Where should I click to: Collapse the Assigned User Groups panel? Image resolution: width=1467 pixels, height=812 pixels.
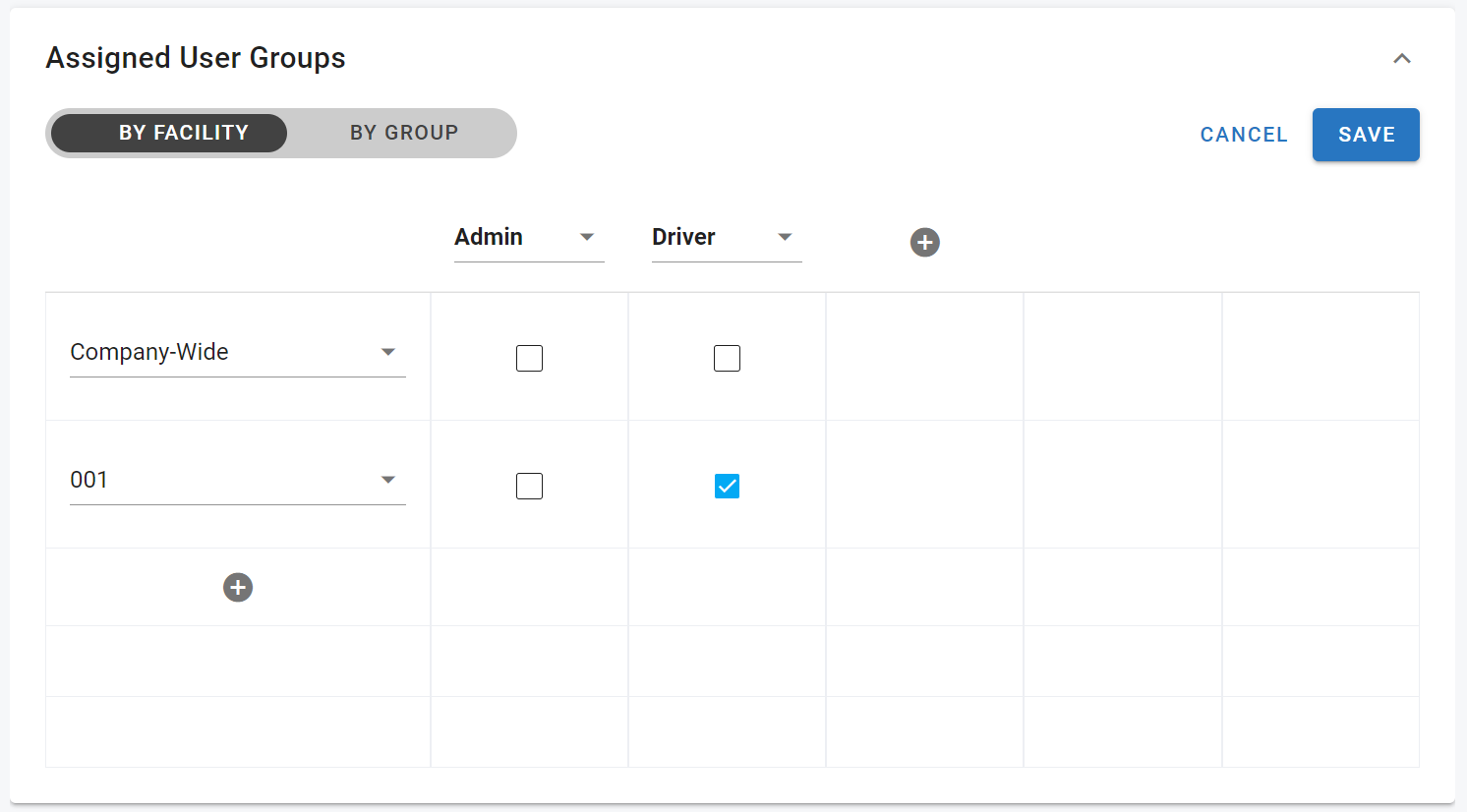(x=1402, y=59)
